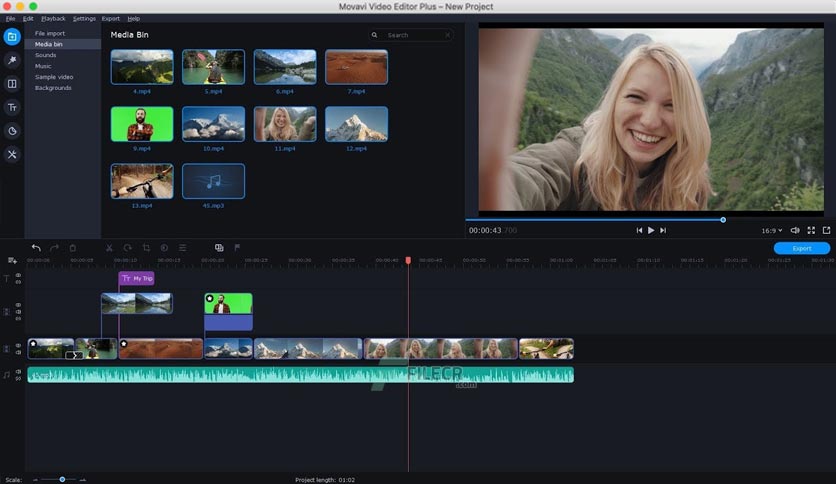This screenshot has height=484, width=836.
Task: Add a marker with flag icon
Action: [237, 248]
